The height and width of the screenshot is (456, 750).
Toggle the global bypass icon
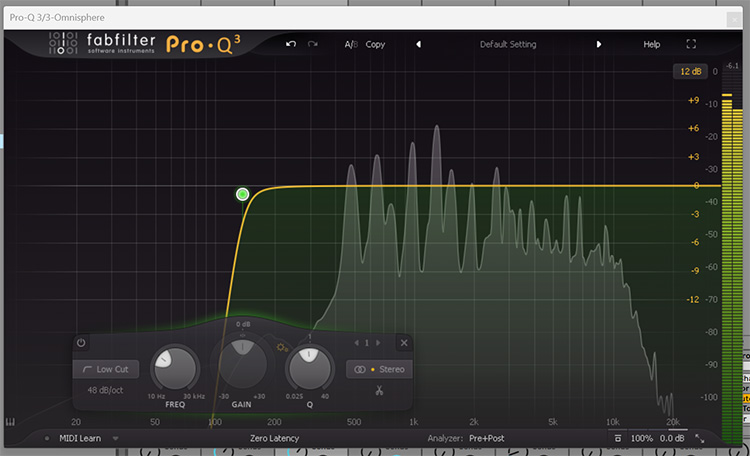click(x=618, y=438)
